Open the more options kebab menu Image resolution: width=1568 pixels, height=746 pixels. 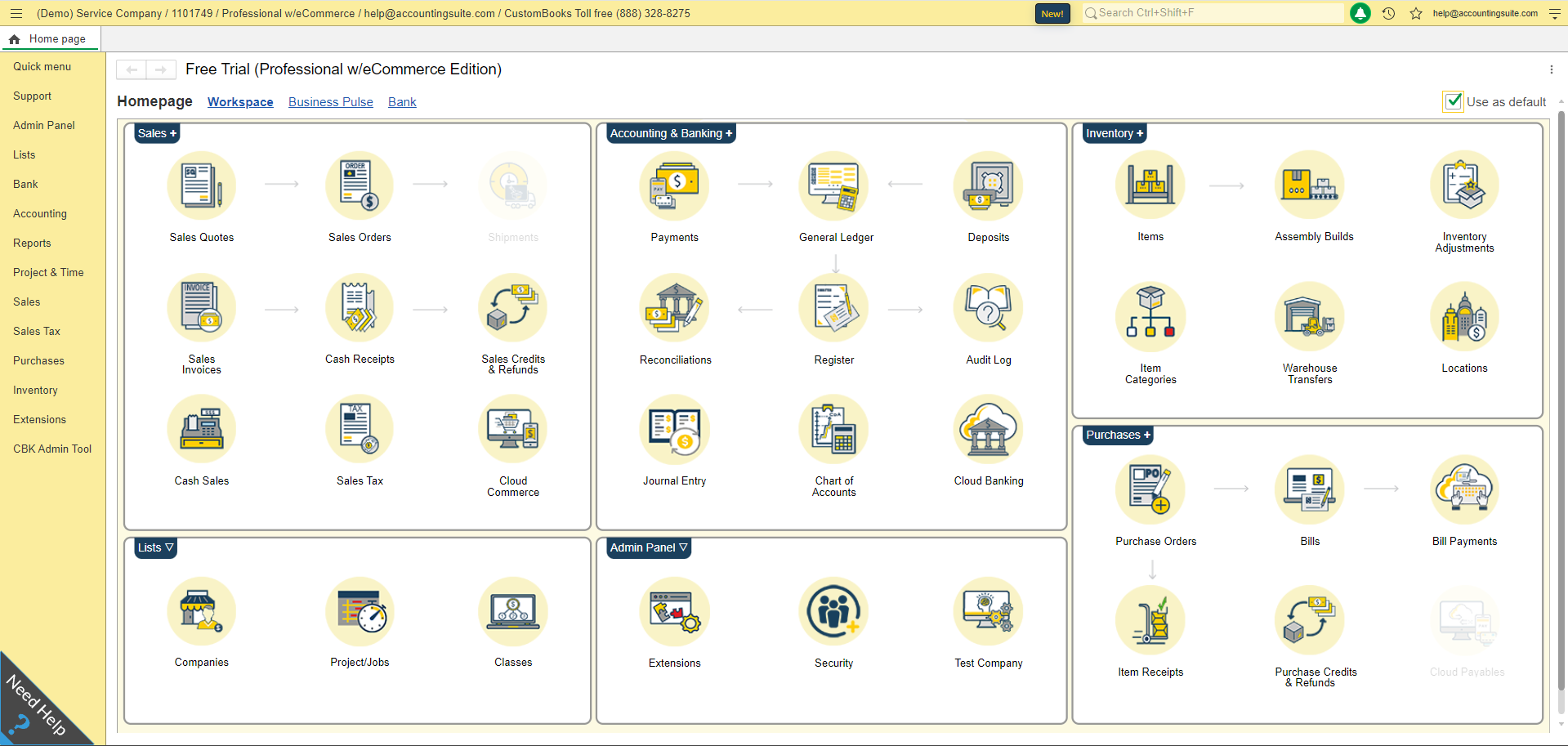point(1551,69)
